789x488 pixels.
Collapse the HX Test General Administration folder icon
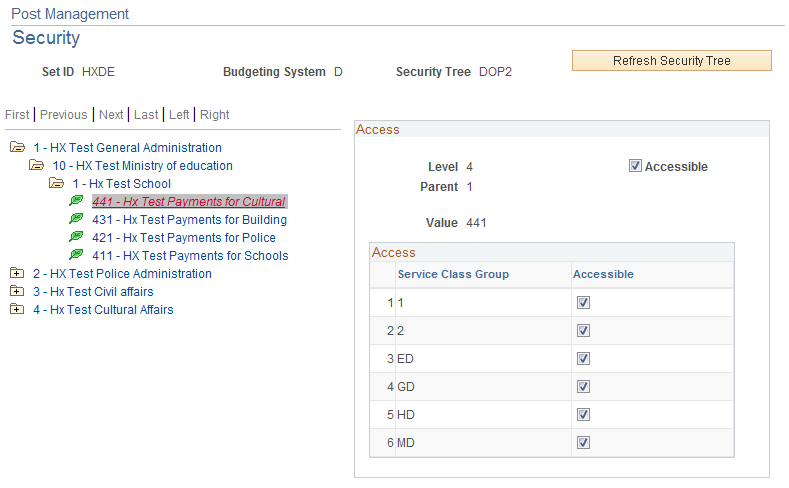click(x=17, y=147)
